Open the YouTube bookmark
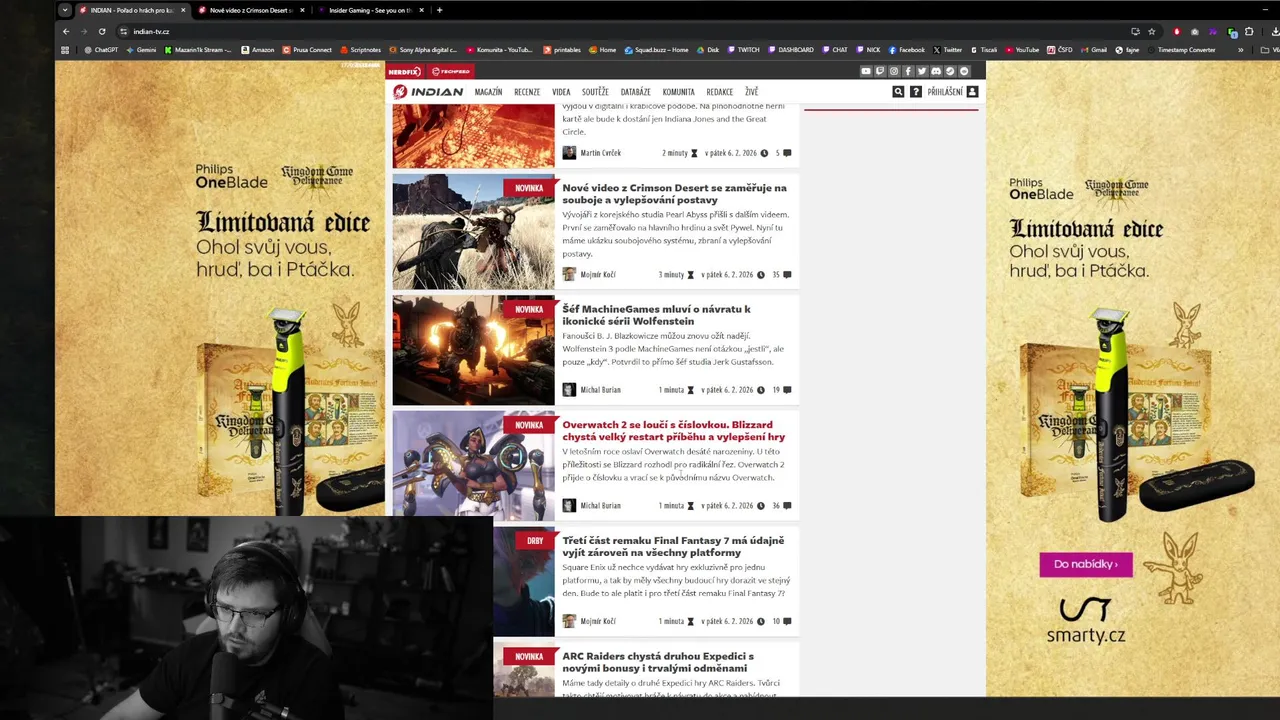Image resolution: width=1280 pixels, height=720 pixels. click(x=1022, y=50)
